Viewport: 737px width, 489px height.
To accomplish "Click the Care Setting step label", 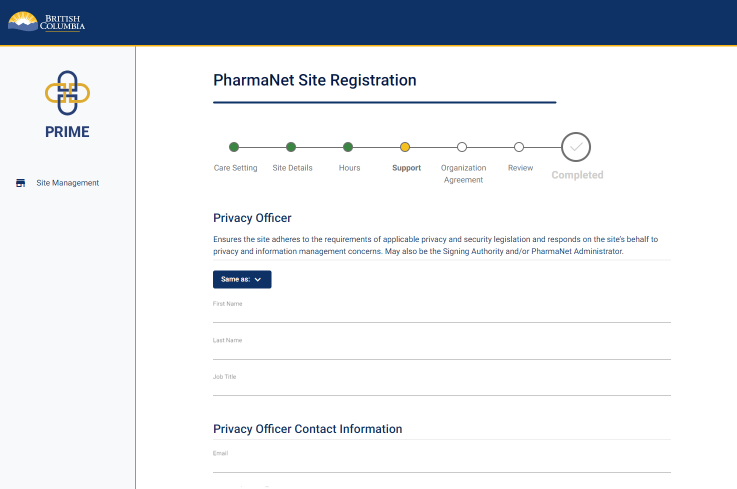I will pyautogui.click(x=235, y=168).
